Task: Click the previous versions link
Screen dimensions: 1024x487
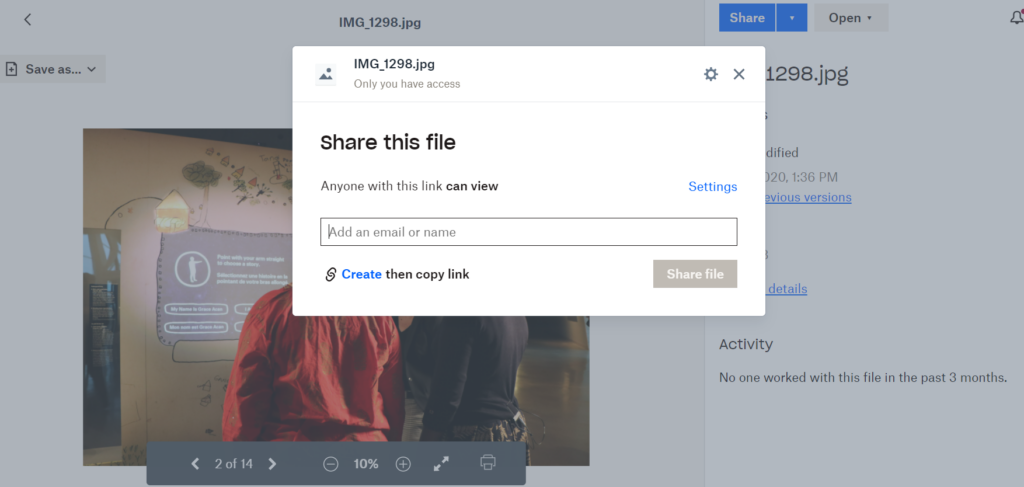Action: 808,197
